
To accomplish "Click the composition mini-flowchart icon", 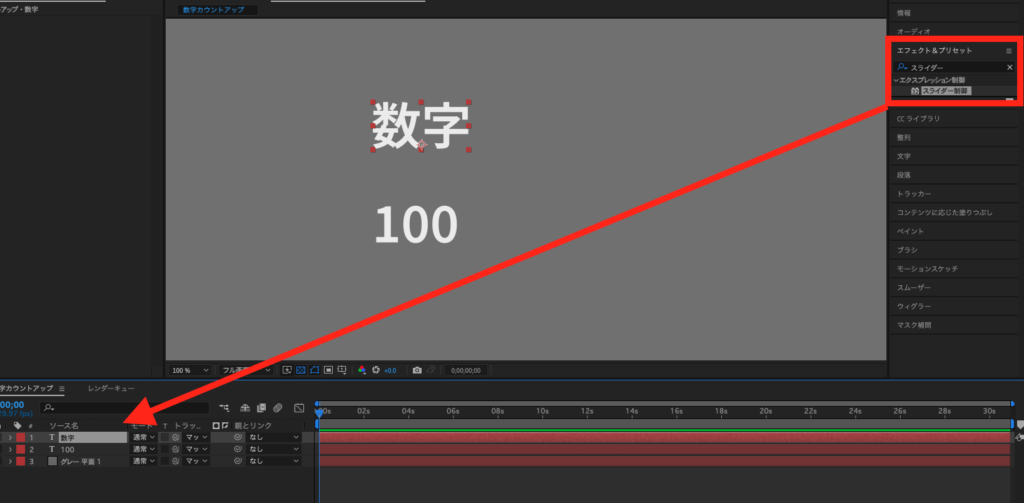I will coord(226,408).
